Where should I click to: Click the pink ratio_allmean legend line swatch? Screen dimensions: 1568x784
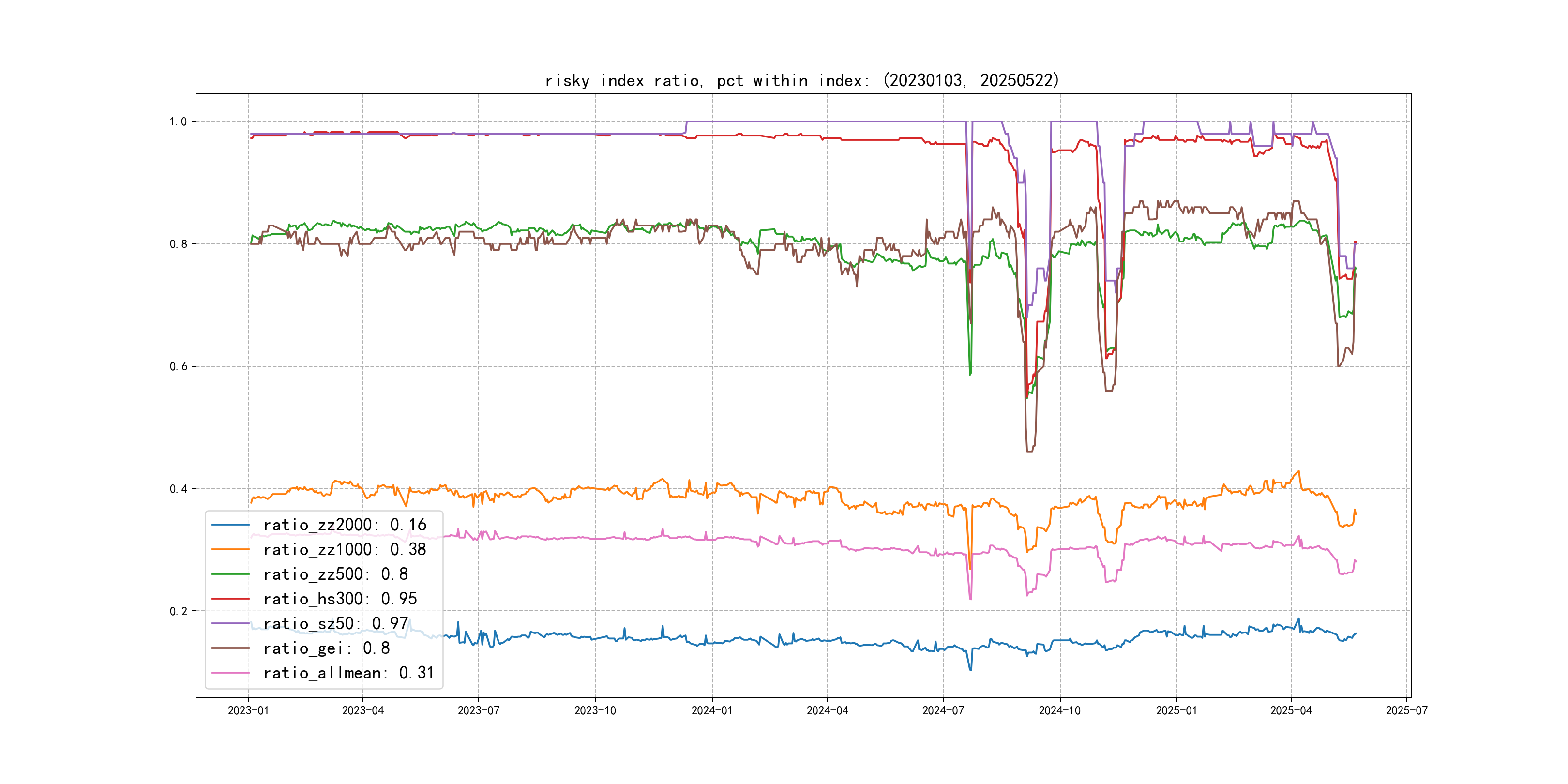230,673
